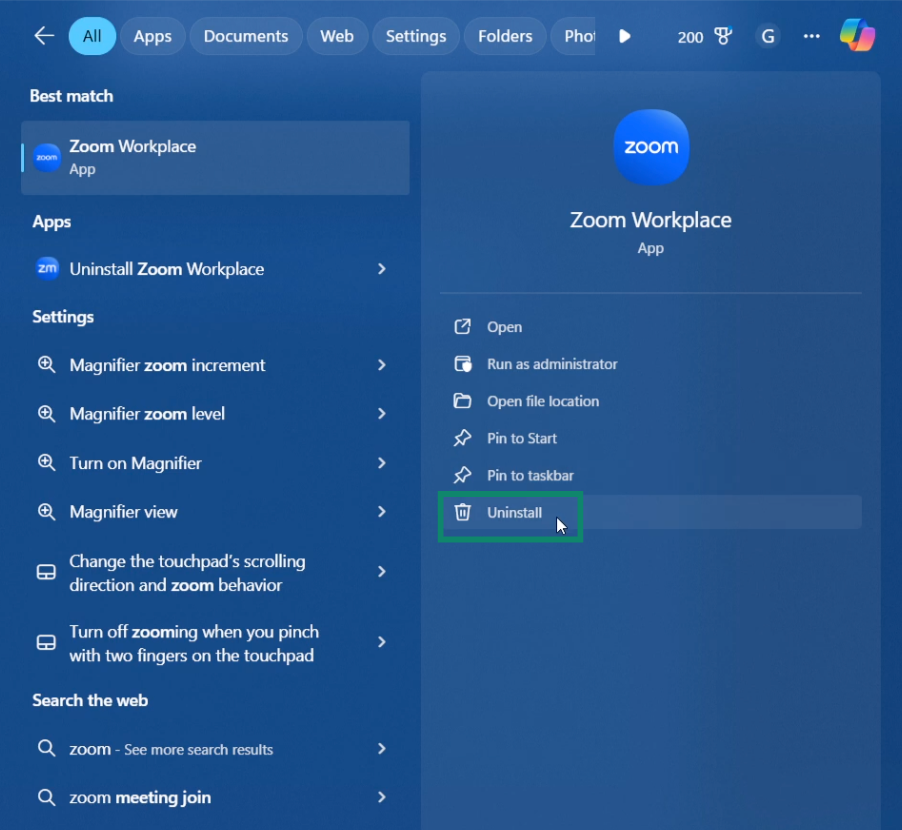Expand the Uninstall Zoom Workplace entry
Viewport: 902px width, 830px height.
(382, 269)
